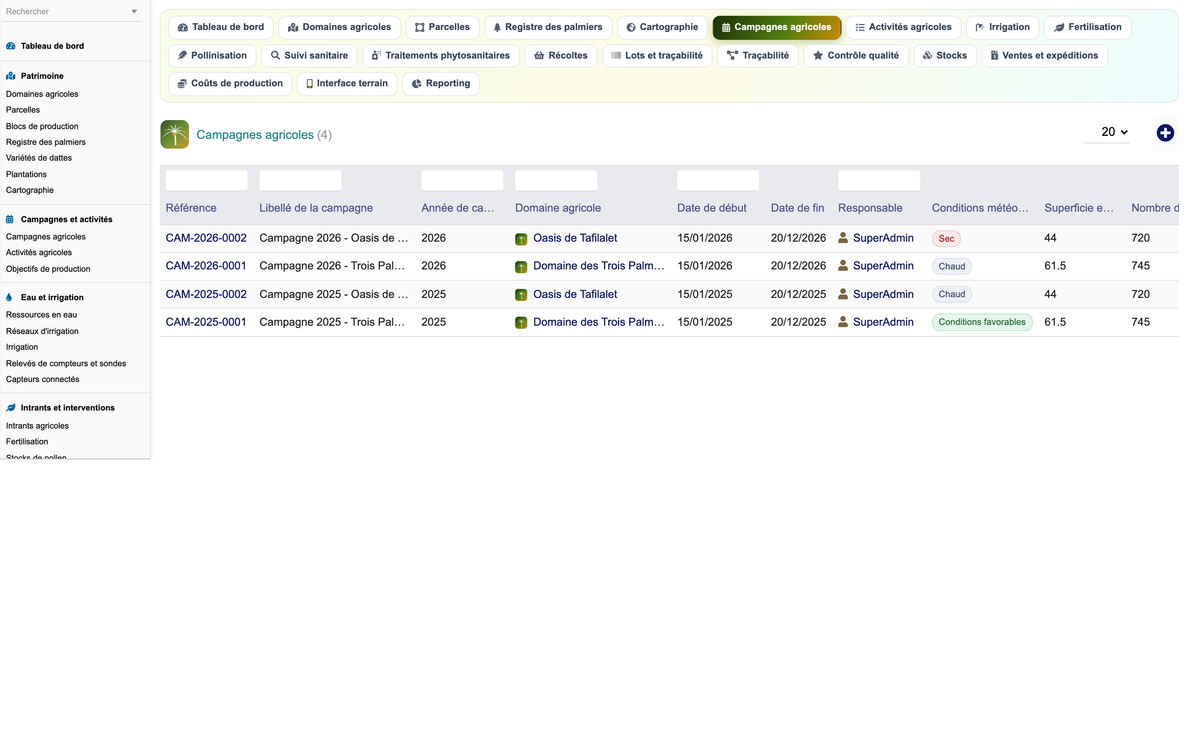Screen dimensions: 1200x743
Task: Click the Tableau de bord gauge icon in sidebar
Action: click(11, 46)
